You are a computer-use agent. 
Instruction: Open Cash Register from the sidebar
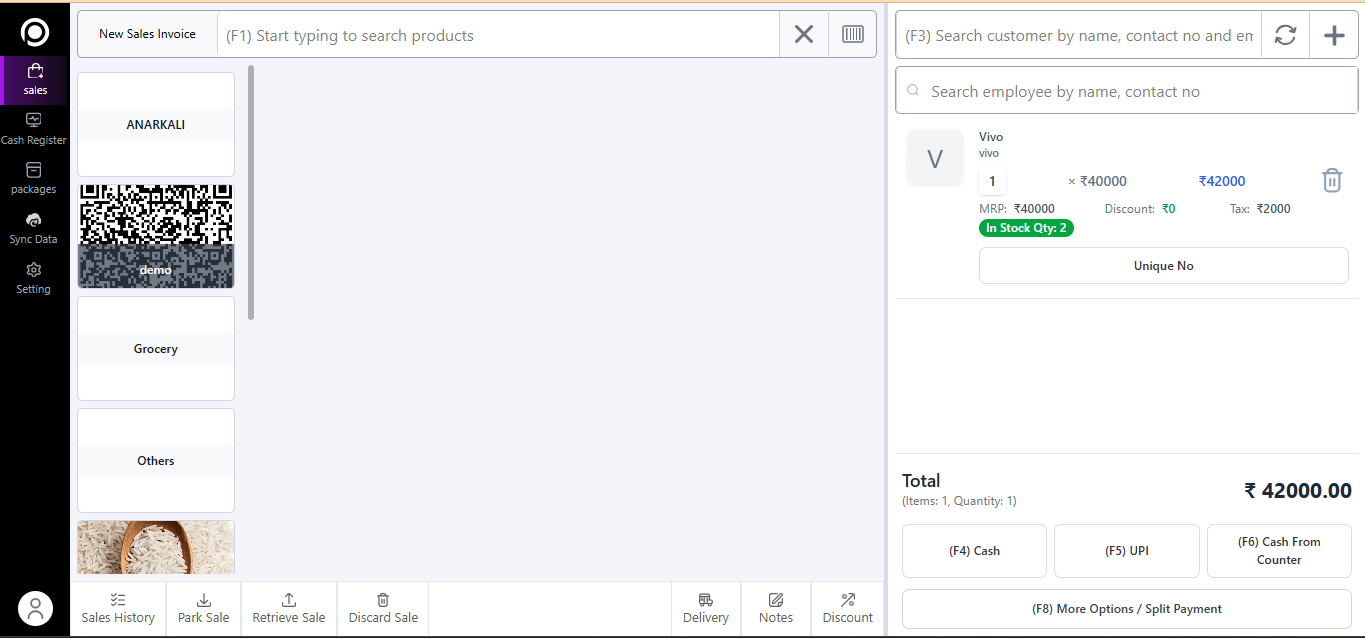(x=34, y=129)
